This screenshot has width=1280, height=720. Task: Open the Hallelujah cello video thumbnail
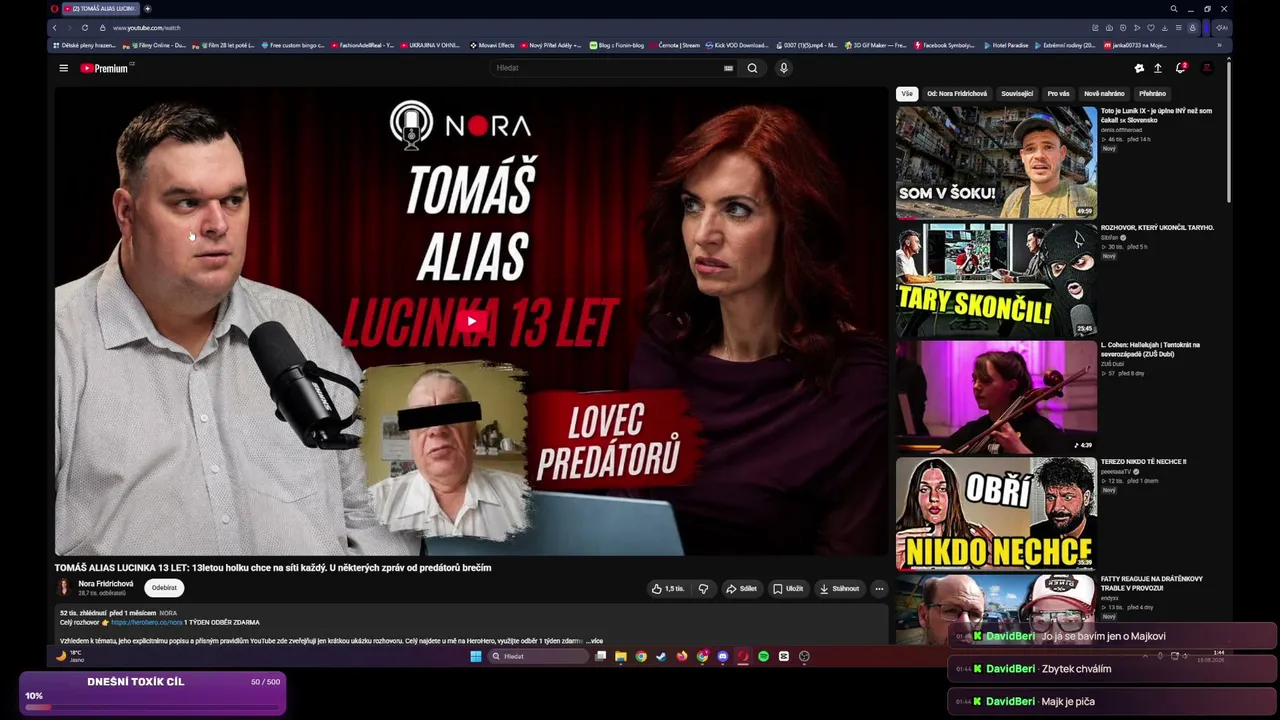[996, 397]
